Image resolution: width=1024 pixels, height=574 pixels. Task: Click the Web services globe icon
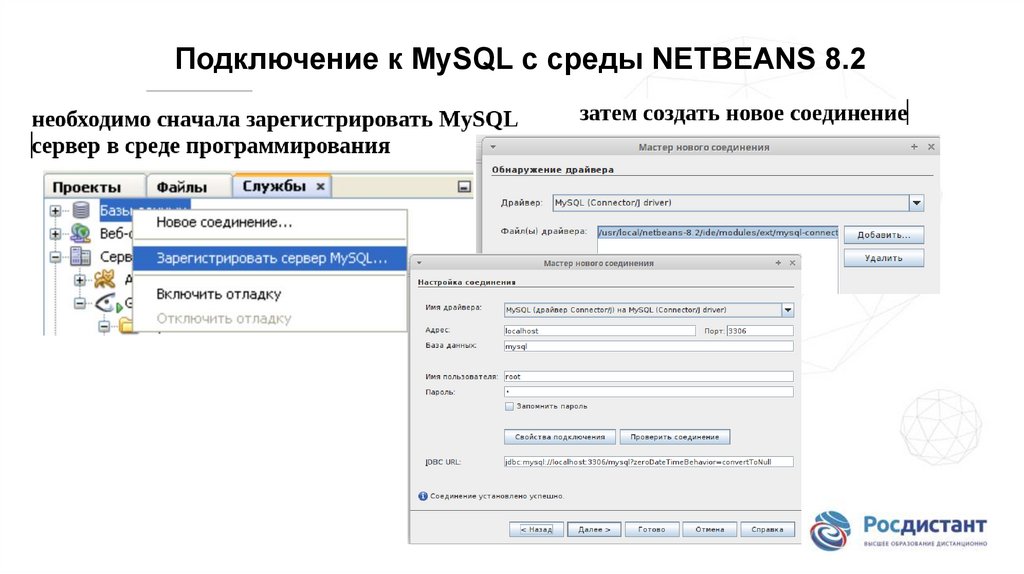click(81, 233)
